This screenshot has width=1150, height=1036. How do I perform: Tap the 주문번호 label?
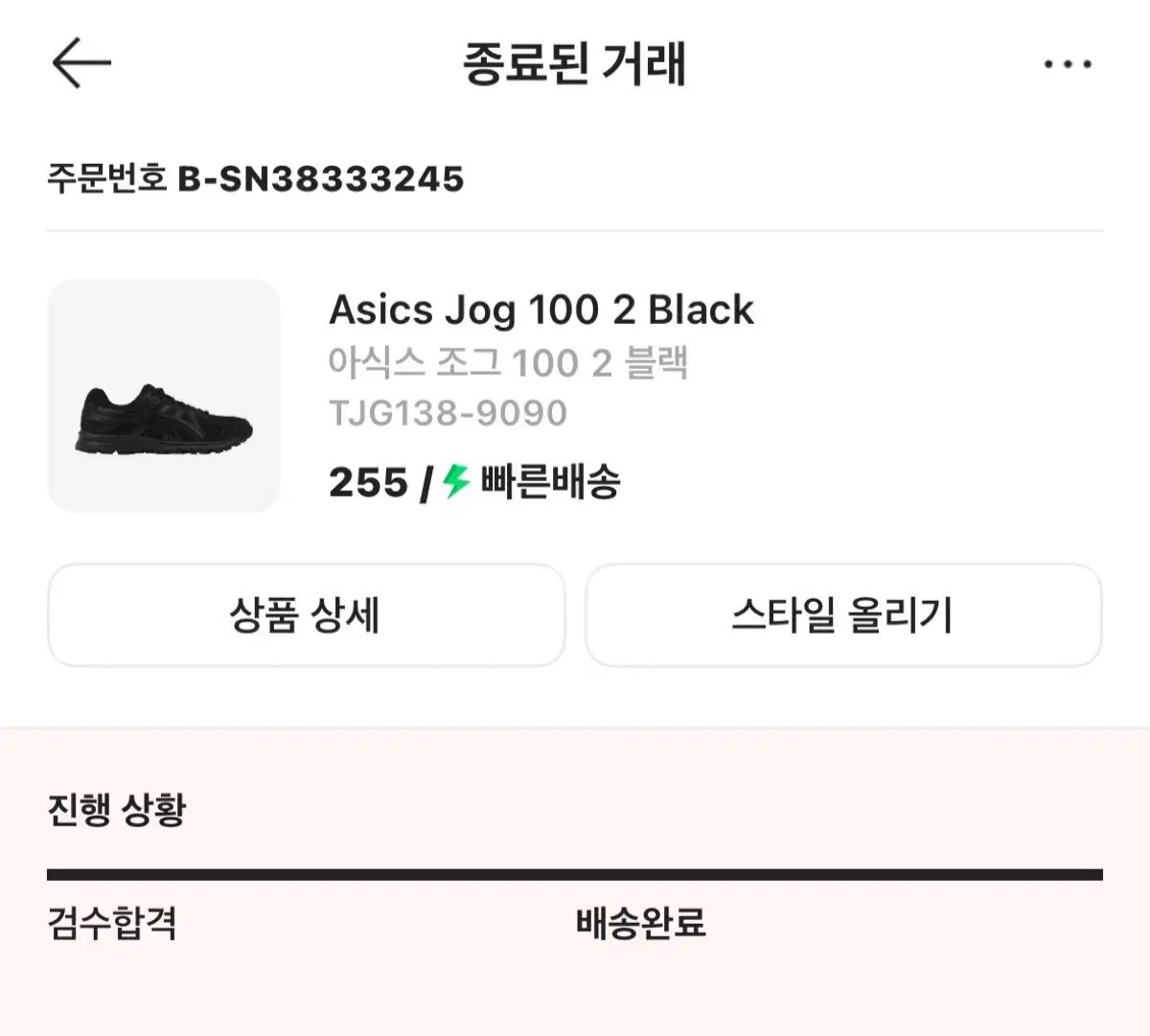(x=107, y=179)
